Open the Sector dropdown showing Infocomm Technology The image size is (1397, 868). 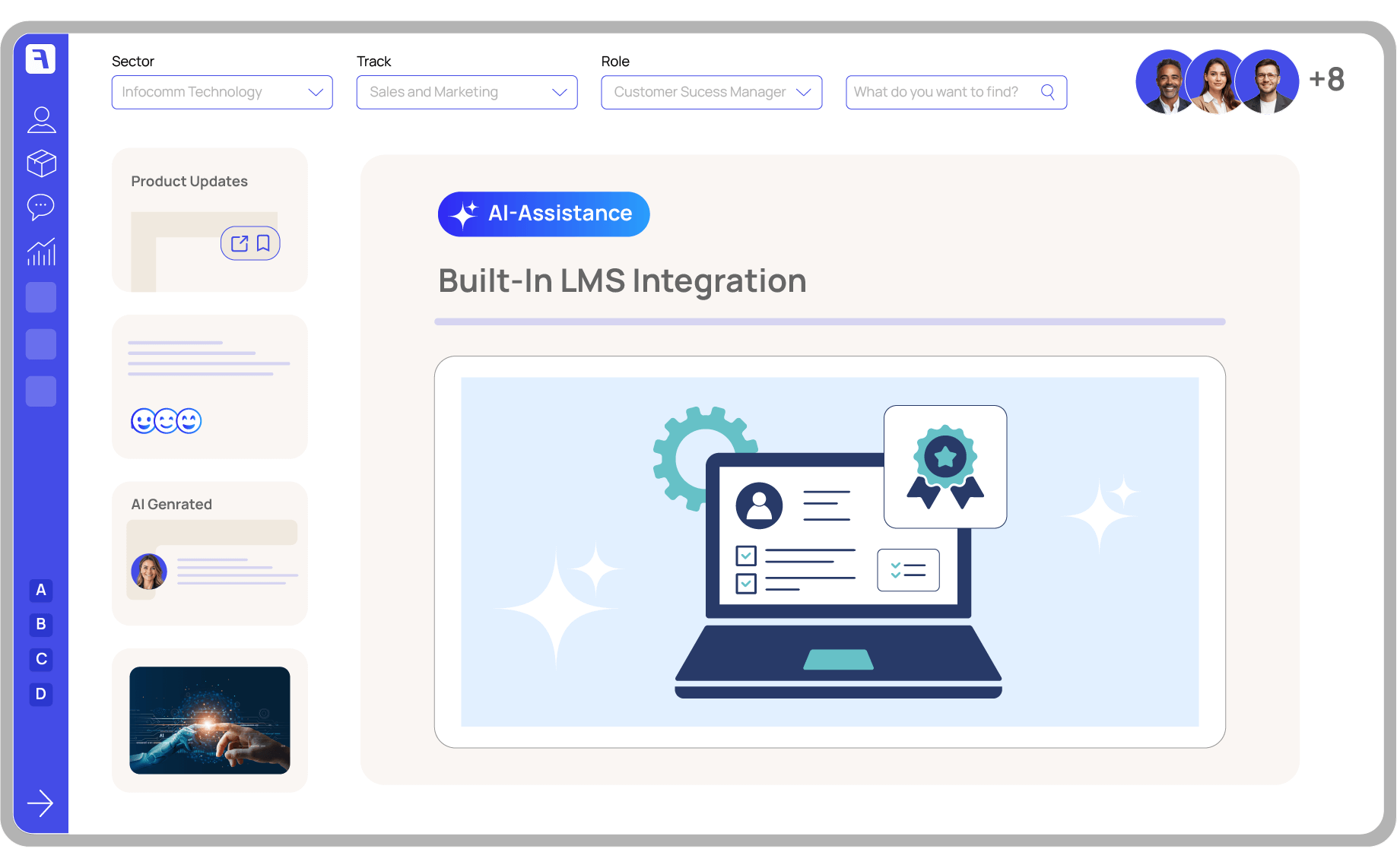pos(221,92)
